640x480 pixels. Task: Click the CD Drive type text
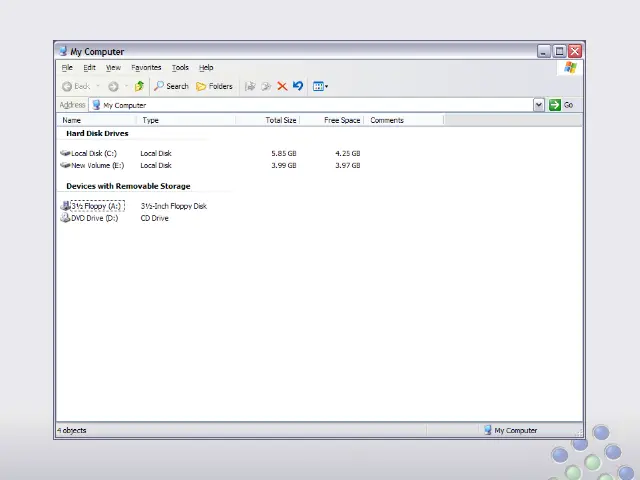click(x=154, y=218)
